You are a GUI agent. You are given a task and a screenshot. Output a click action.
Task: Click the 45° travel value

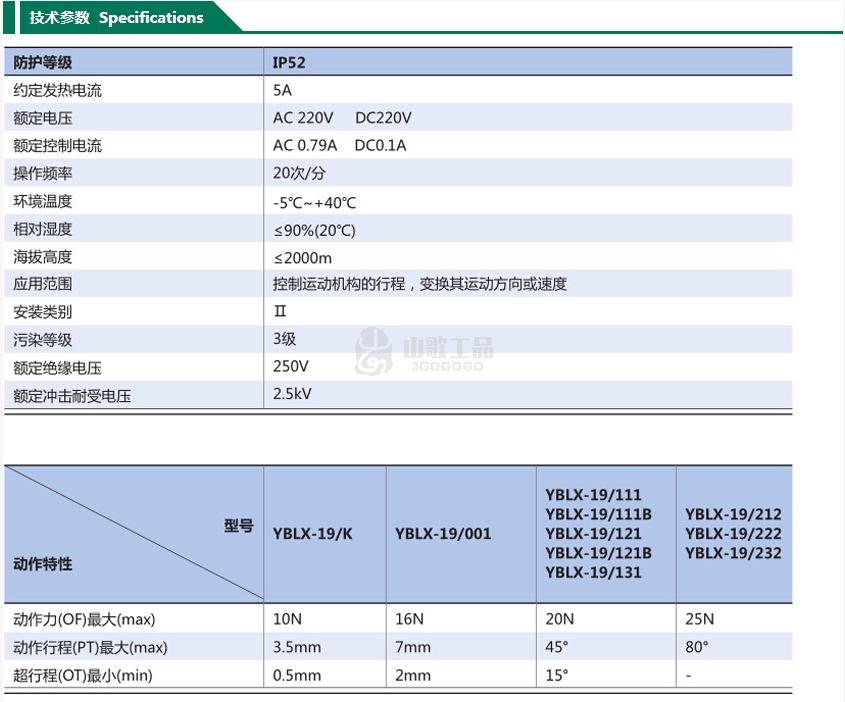(x=557, y=647)
